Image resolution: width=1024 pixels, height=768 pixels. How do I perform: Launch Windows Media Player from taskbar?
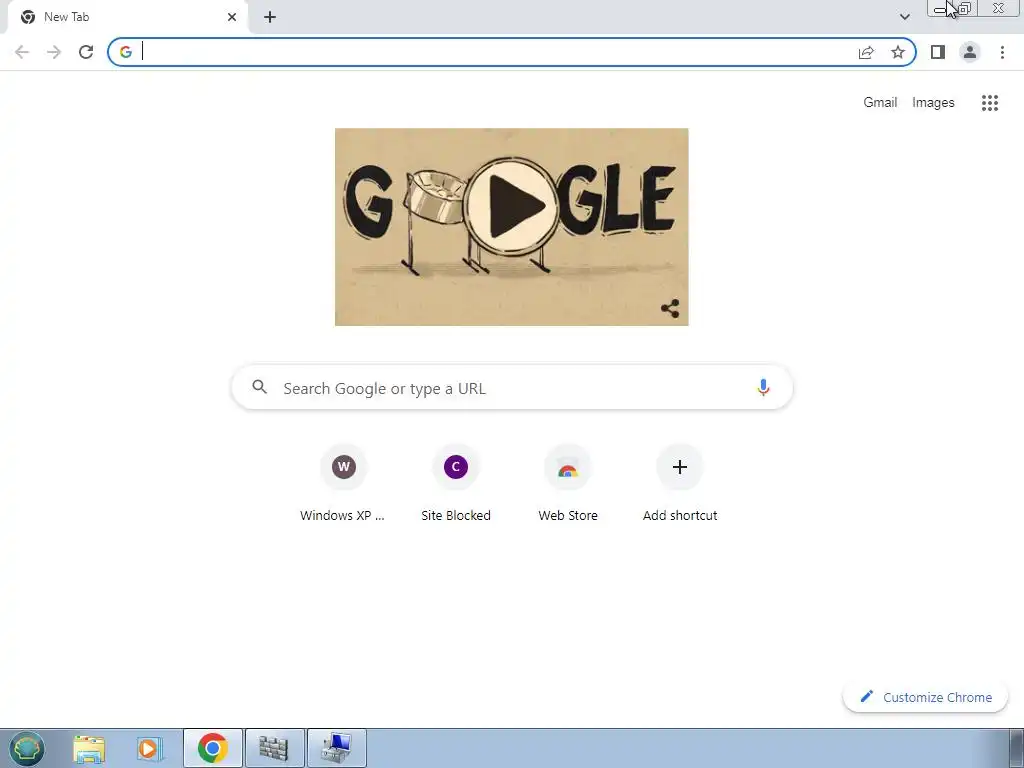(150, 748)
